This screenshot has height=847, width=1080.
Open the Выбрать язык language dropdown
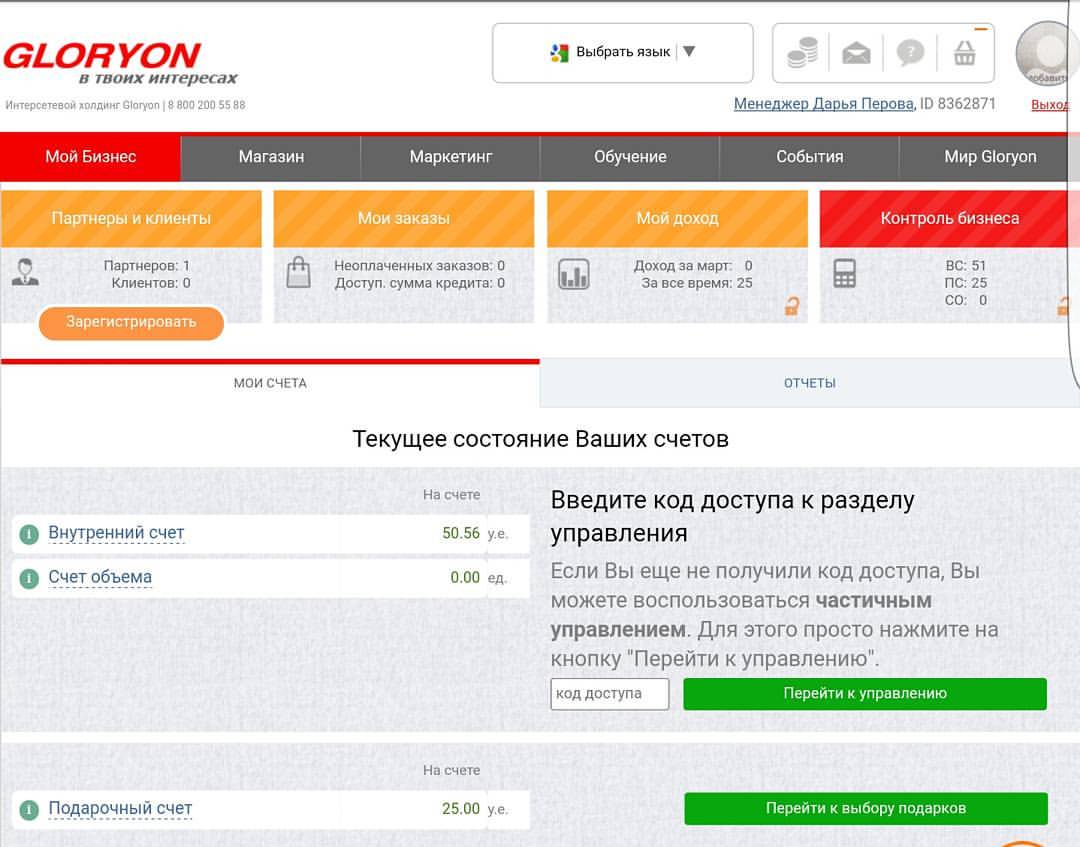coord(623,53)
